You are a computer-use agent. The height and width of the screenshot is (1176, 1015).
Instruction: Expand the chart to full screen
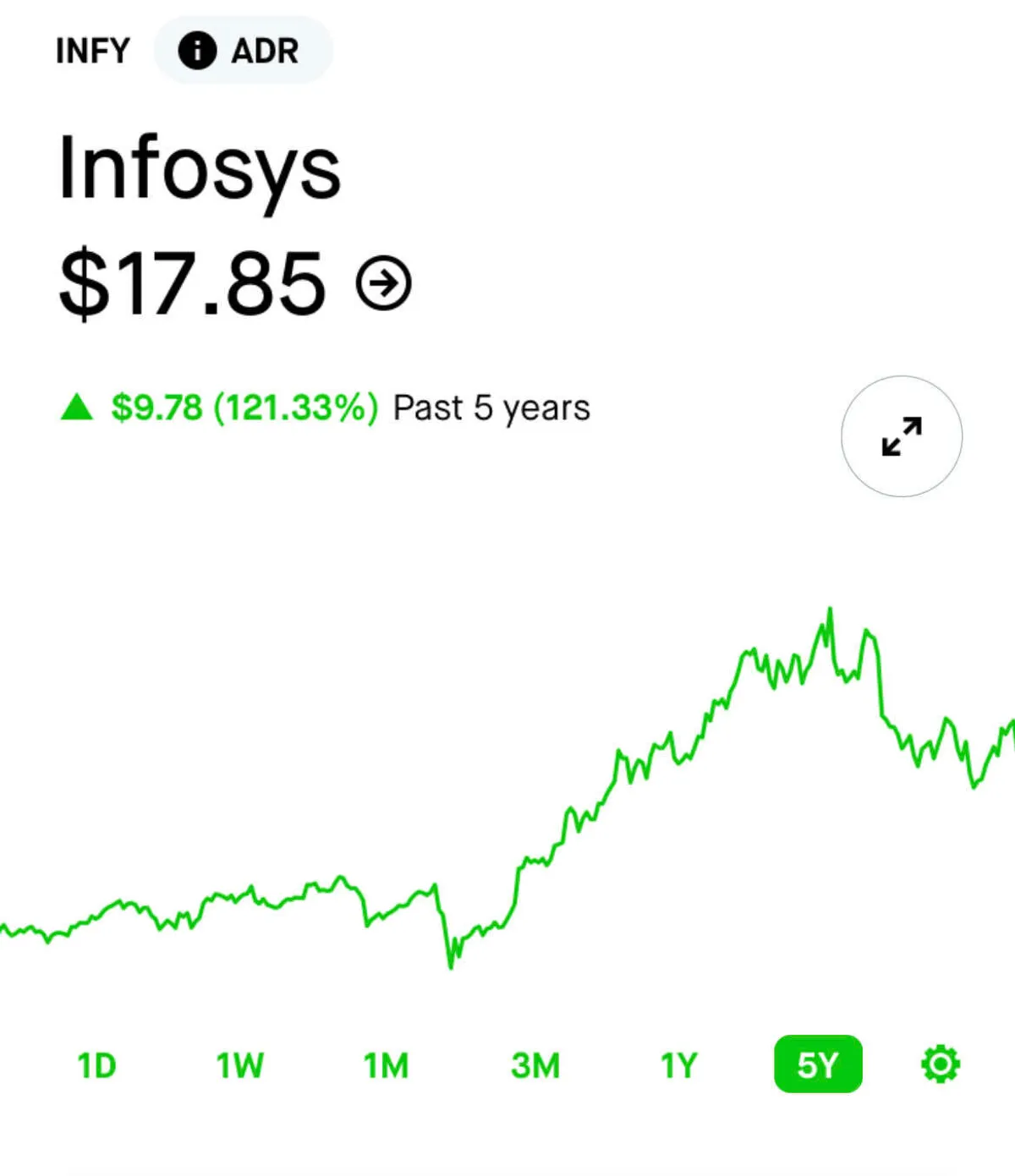(x=902, y=436)
